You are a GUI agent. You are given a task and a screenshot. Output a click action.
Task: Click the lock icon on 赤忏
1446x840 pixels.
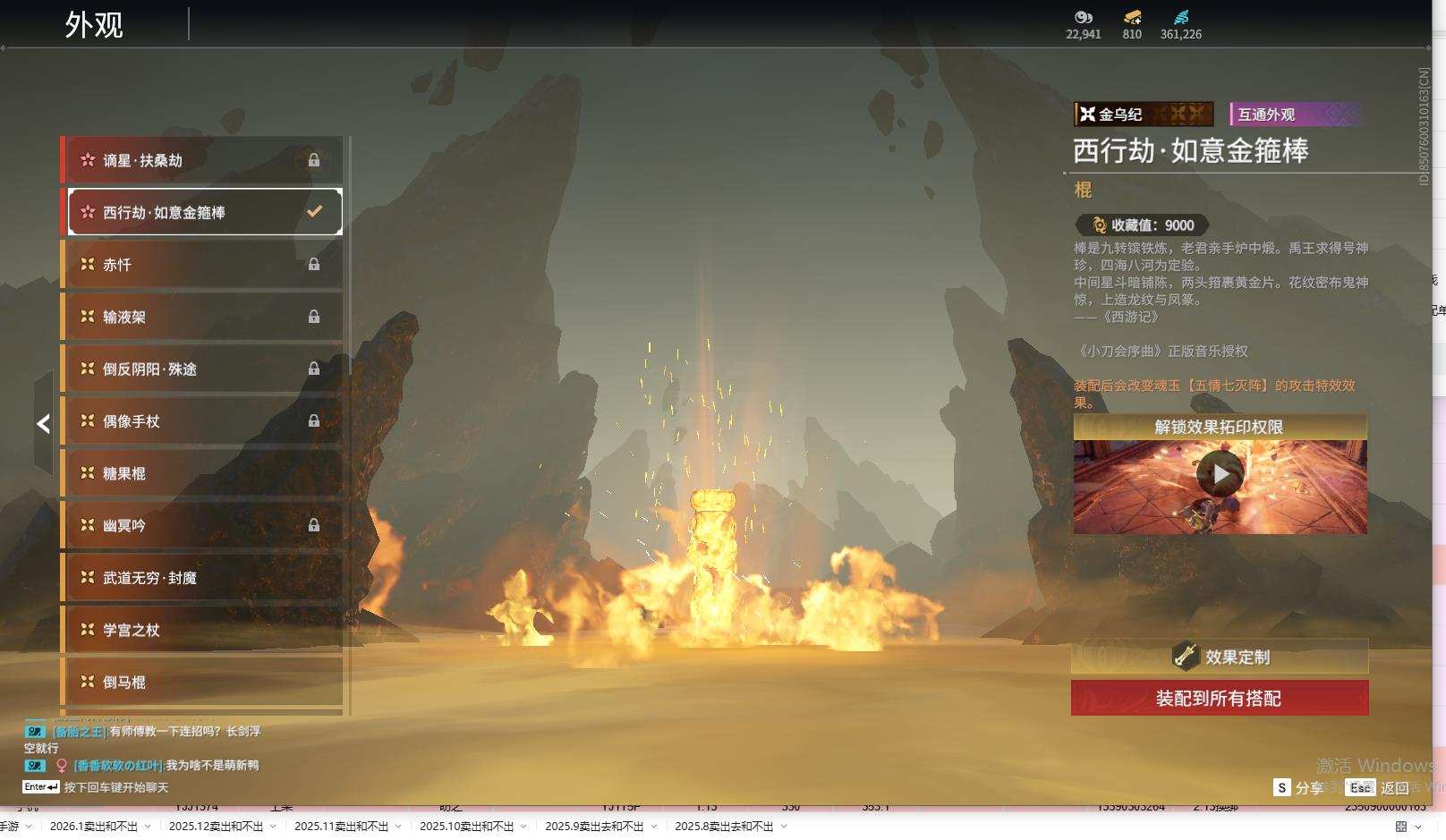click(314, 265)
